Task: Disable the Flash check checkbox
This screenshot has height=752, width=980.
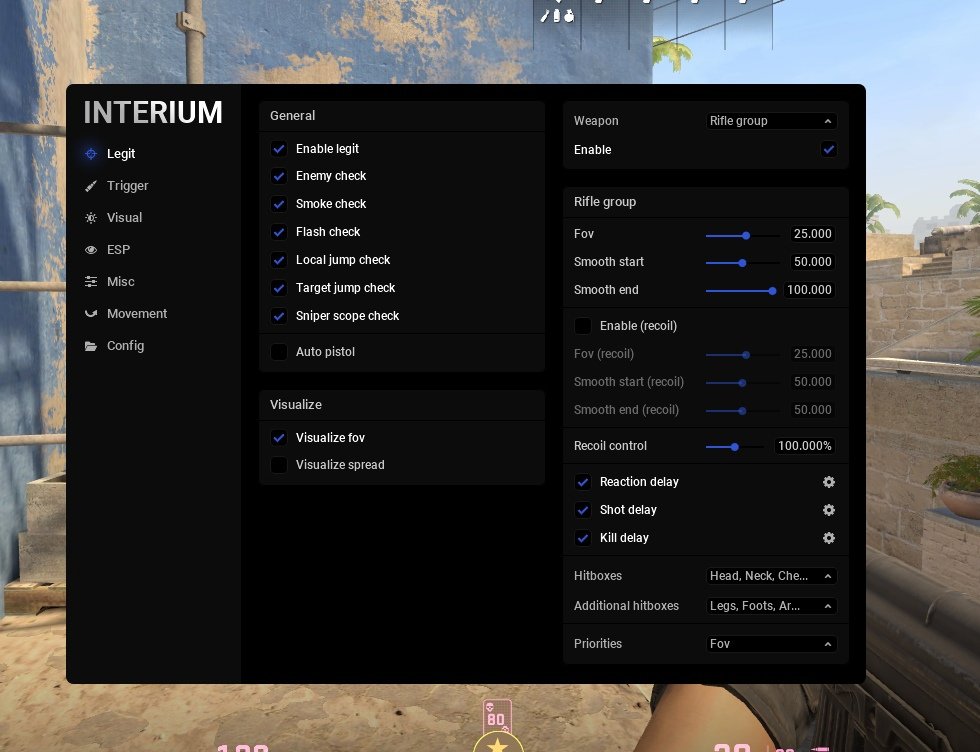Action: click(279, 232)
